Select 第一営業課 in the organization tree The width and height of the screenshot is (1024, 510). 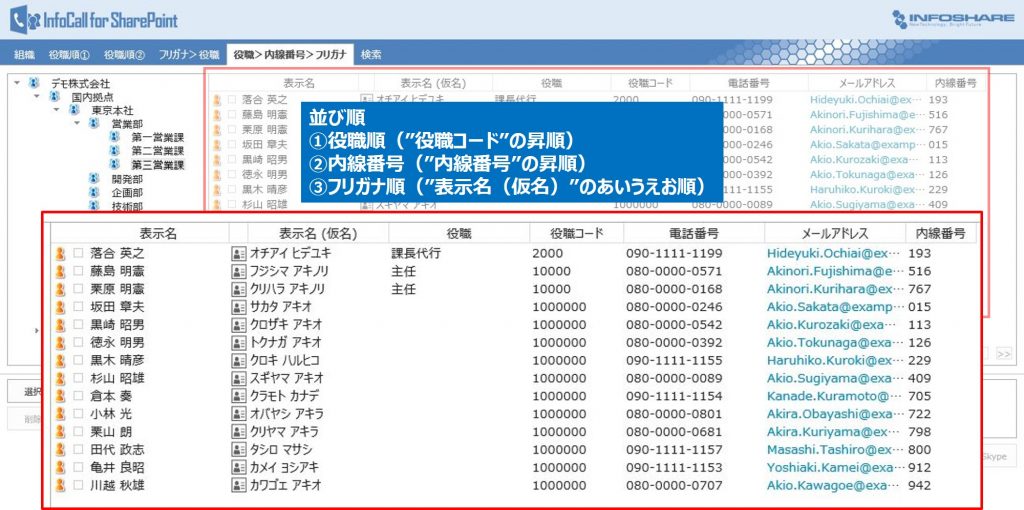[157, 138]
